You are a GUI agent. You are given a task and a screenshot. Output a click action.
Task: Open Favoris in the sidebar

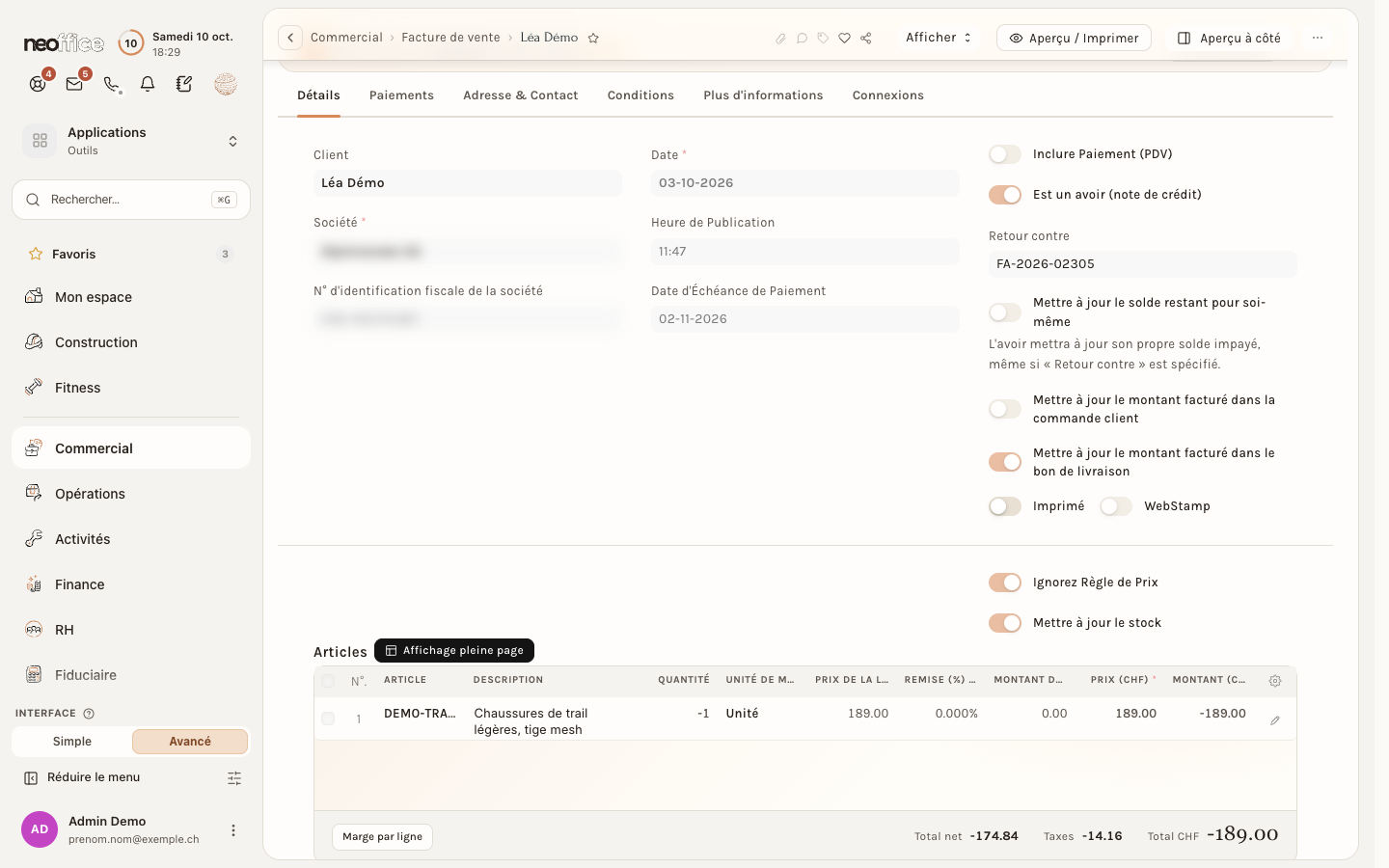[x=131, y=255]
